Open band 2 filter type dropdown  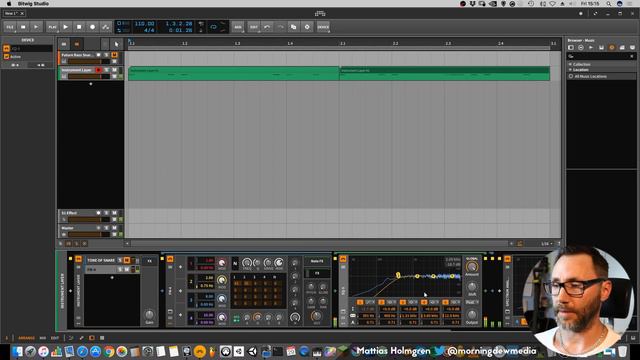(391, 302)
